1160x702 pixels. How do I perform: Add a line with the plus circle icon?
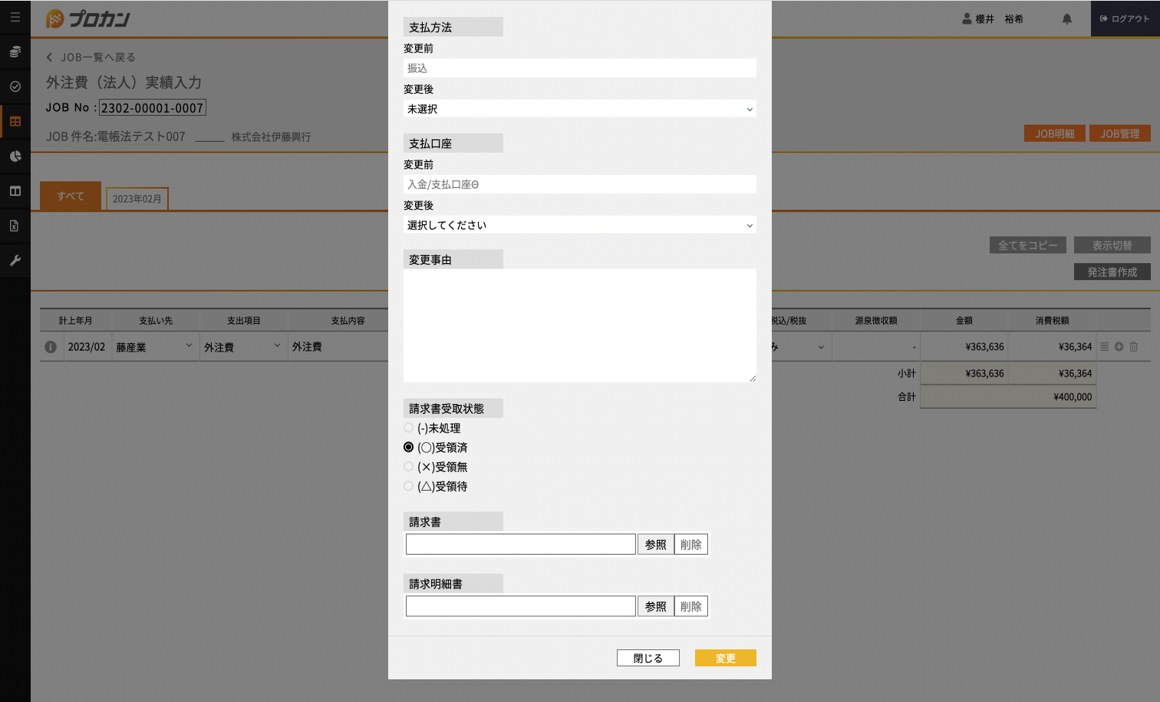pos(1119,346)
